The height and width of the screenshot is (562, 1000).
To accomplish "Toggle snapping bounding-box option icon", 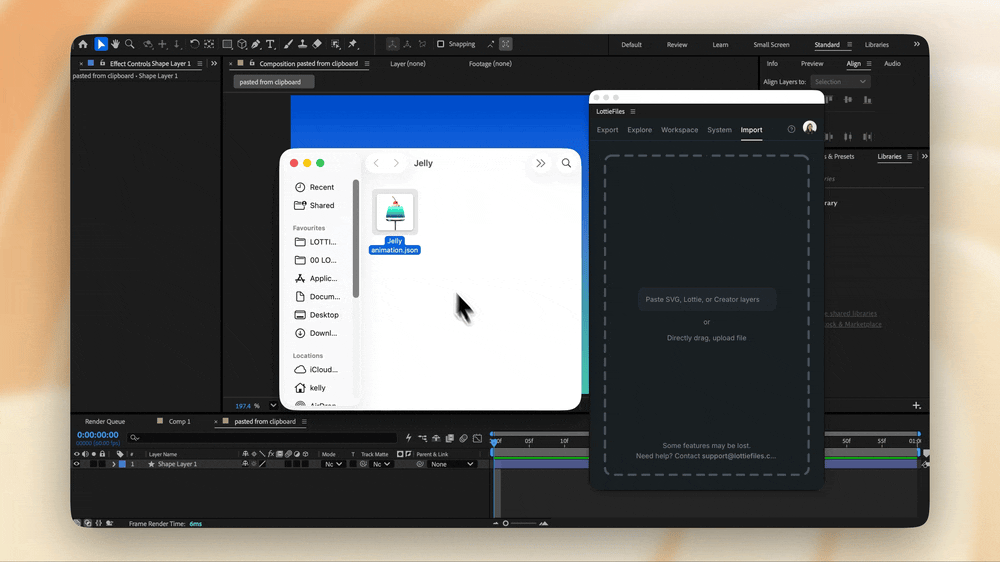I will click(x=506, y=44).
